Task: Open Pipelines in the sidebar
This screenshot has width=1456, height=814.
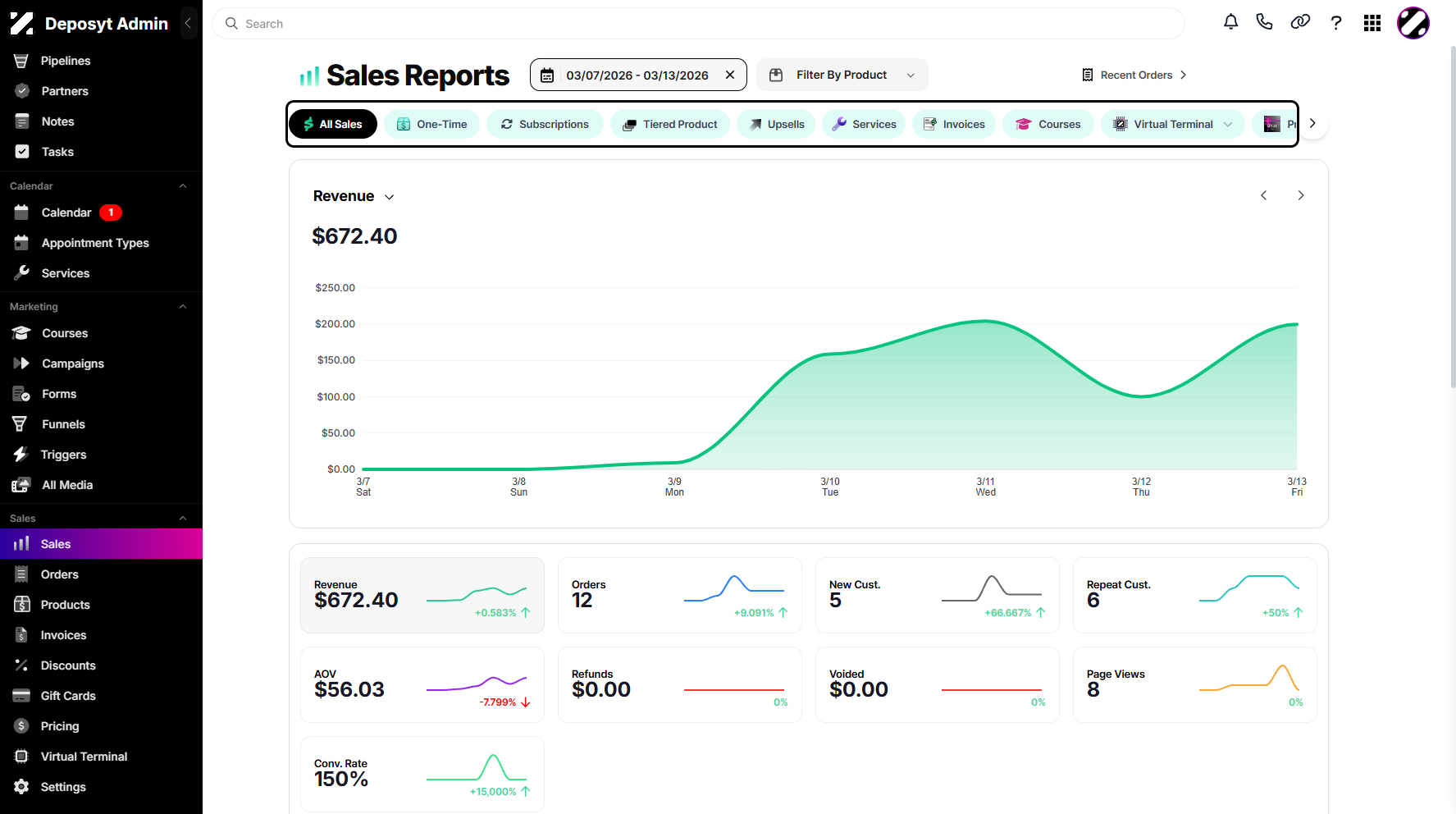Action: point(101,61)
